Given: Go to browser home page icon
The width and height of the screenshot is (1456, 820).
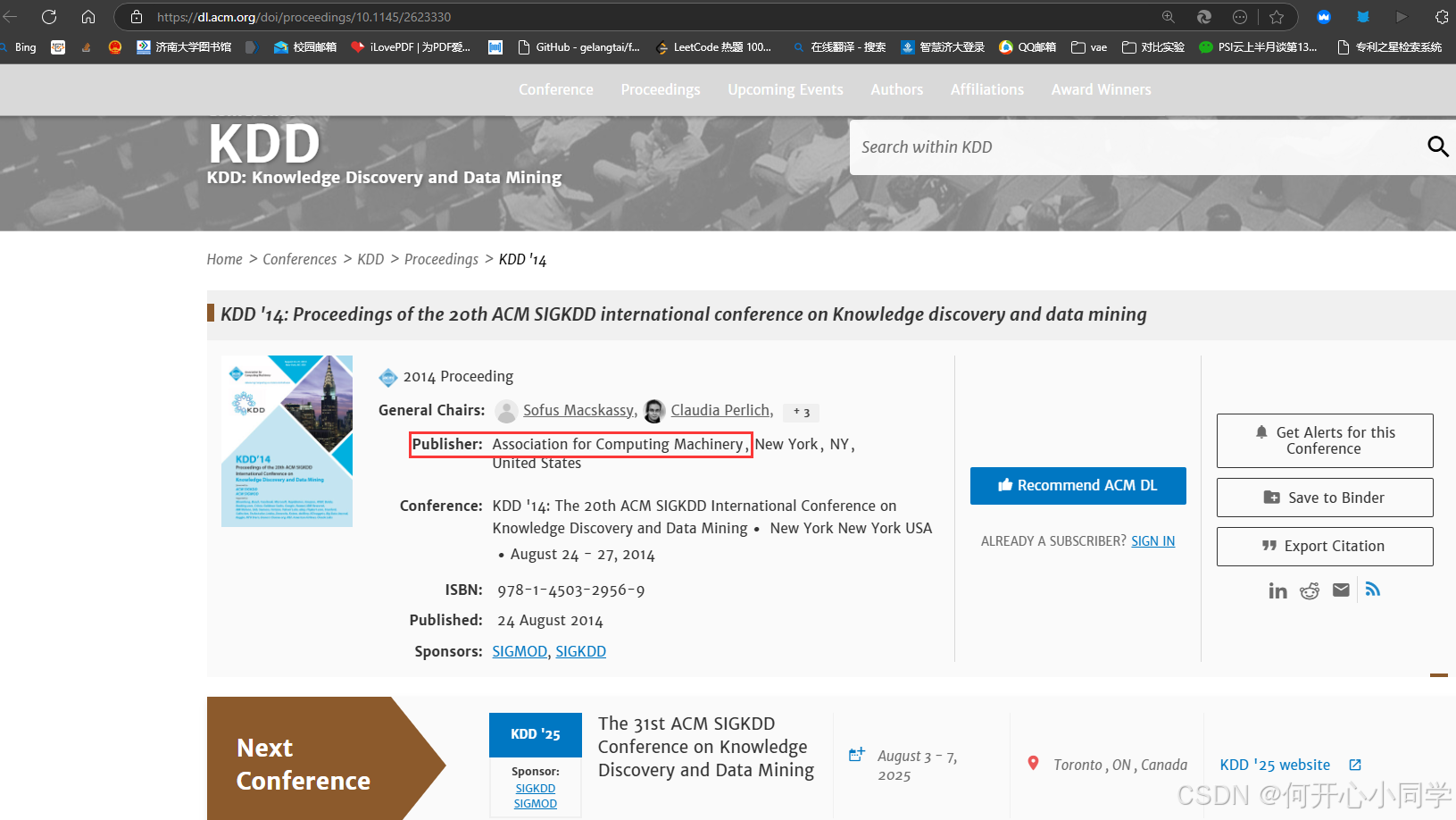Looking at the screenshot, I should coord(88,17).
